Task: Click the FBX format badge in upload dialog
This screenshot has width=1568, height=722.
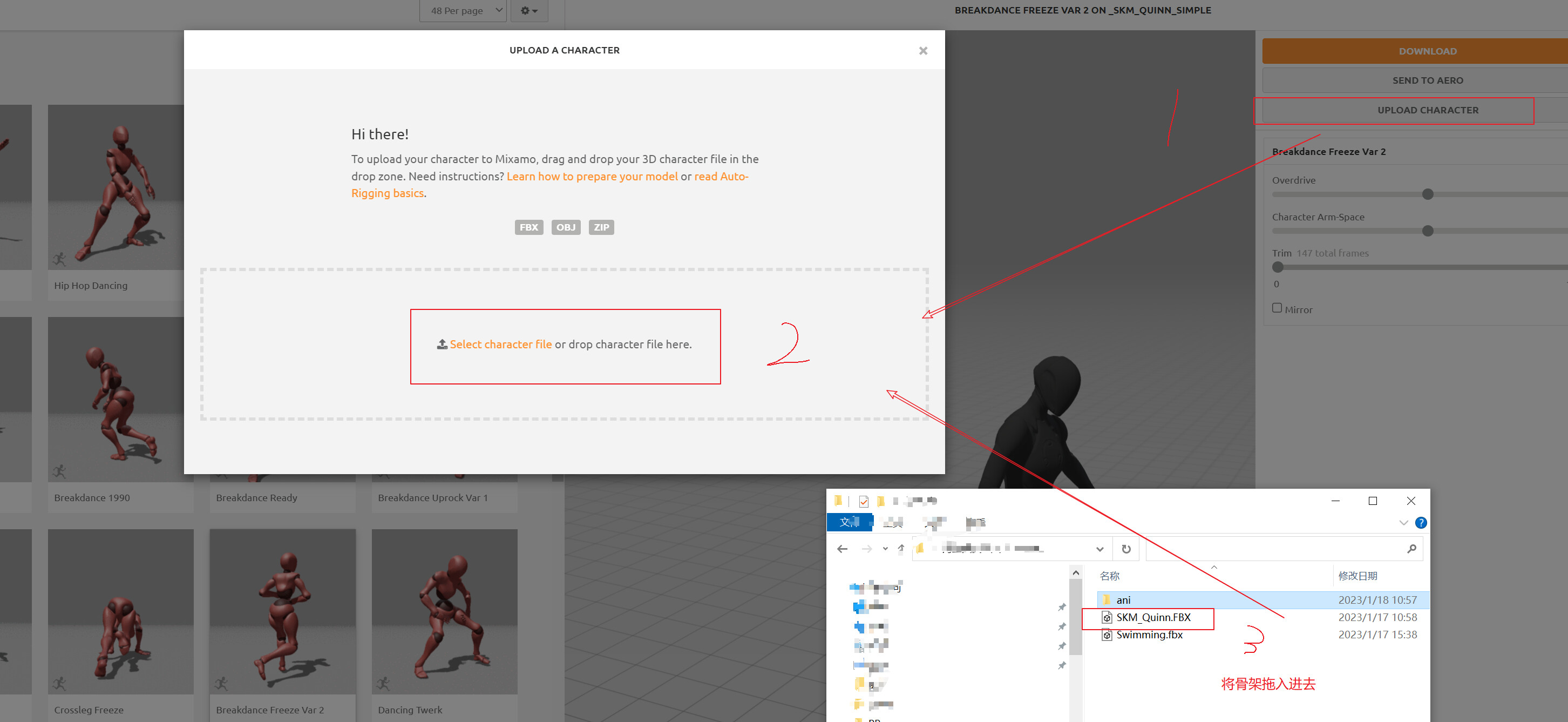Action: [528, 227]
